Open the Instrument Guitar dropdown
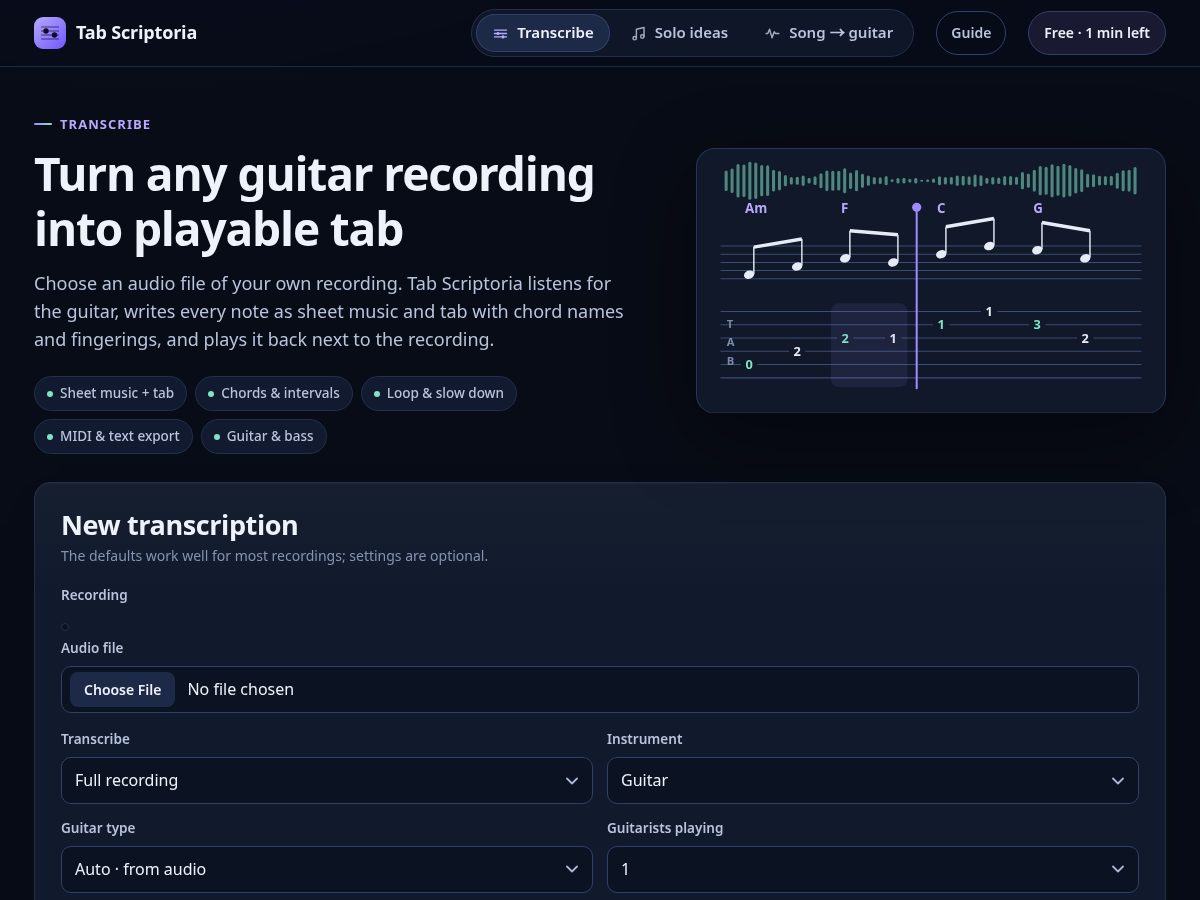This screenshot has width=1200, height=900. [873, 780]
